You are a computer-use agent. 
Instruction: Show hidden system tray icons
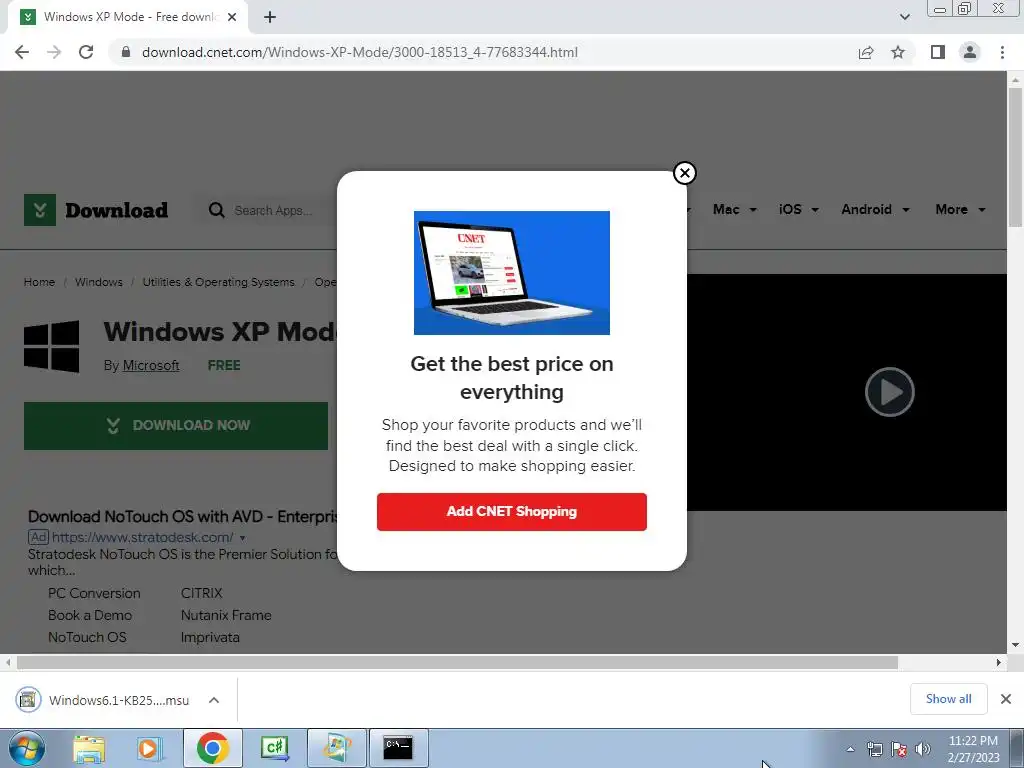point(850,749)
